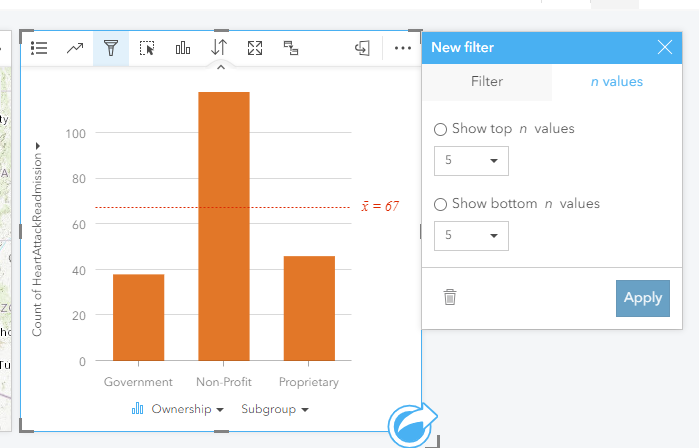Click the enable cross filters icon
The height and width of the screenshot is (448, 699).
coord(291,48)
